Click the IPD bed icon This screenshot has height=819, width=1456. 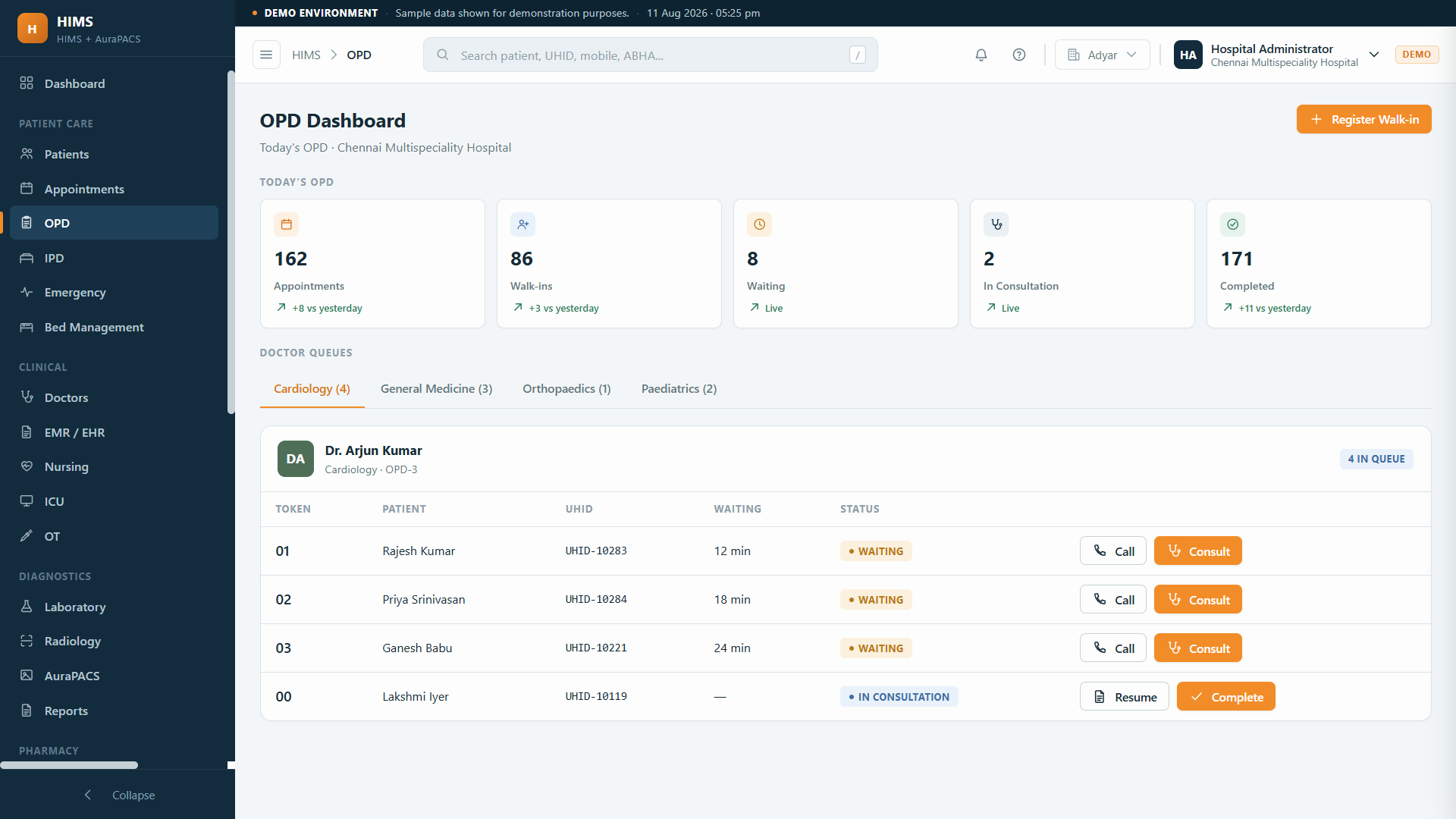point(27,258)
